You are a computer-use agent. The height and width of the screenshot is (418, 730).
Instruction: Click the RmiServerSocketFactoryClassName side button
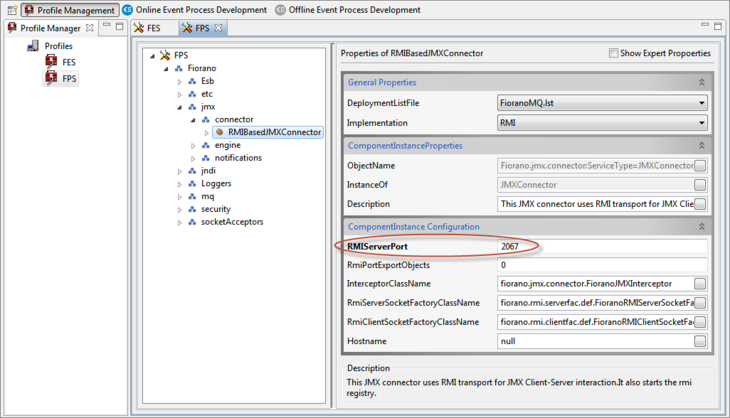(700, 303)
